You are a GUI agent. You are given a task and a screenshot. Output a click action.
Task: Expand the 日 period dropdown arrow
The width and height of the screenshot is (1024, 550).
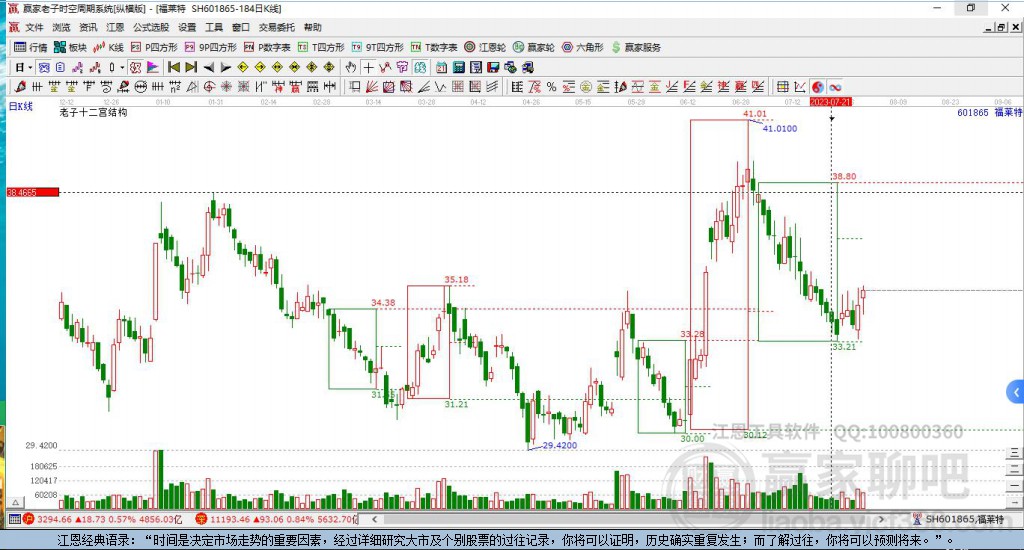[x=30, y=67]
